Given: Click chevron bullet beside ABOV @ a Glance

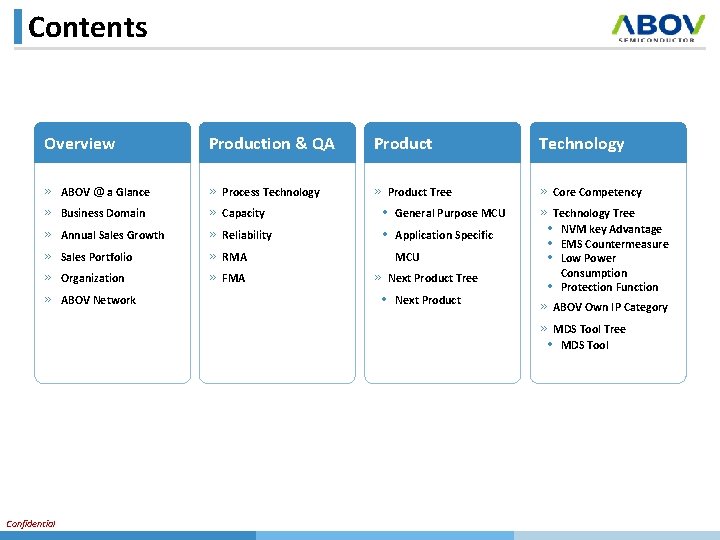Looking at the screenshot, I should point(48,191).
